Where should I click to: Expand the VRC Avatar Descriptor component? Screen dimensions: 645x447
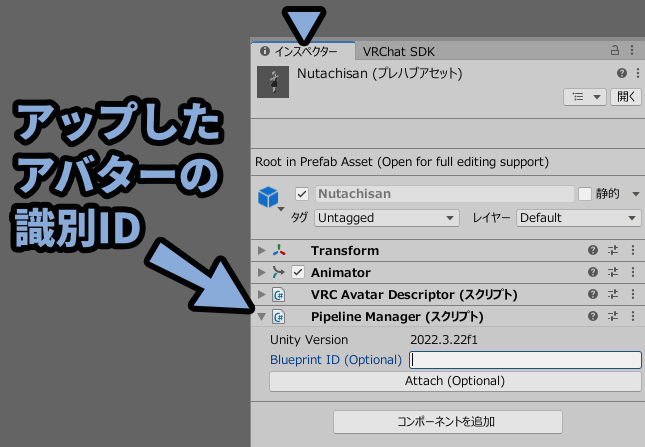(x=261, y=294)
